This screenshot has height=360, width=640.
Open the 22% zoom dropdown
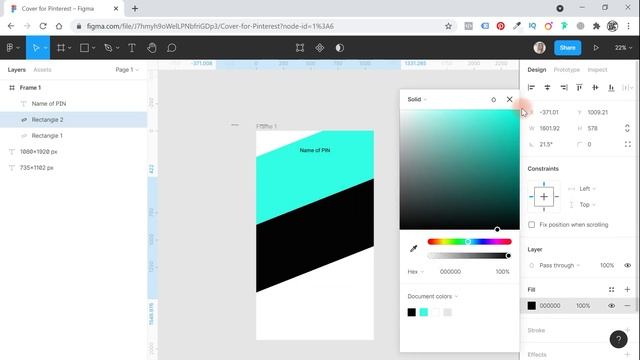(x=623, y=48)
